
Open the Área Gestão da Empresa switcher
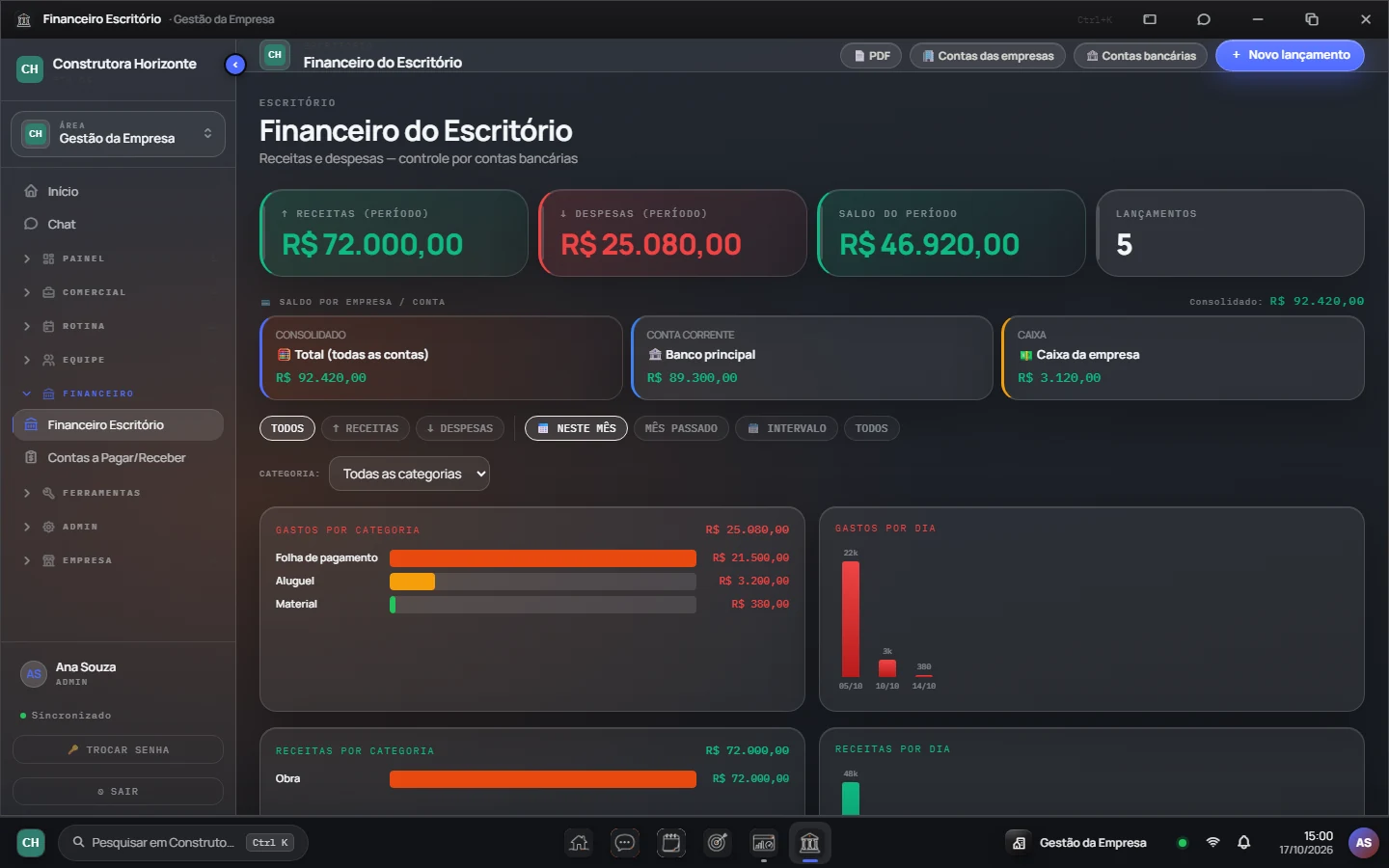(118, 133)
